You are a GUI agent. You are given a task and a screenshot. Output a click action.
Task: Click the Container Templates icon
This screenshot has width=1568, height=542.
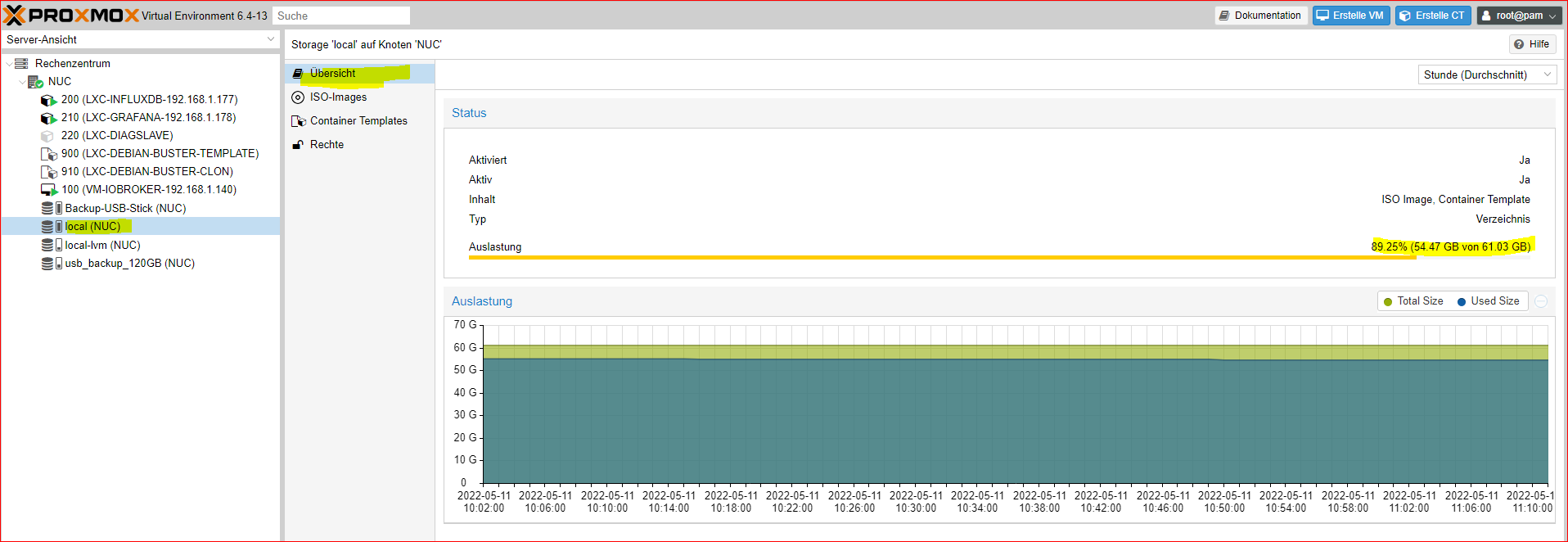coord(299,121)
